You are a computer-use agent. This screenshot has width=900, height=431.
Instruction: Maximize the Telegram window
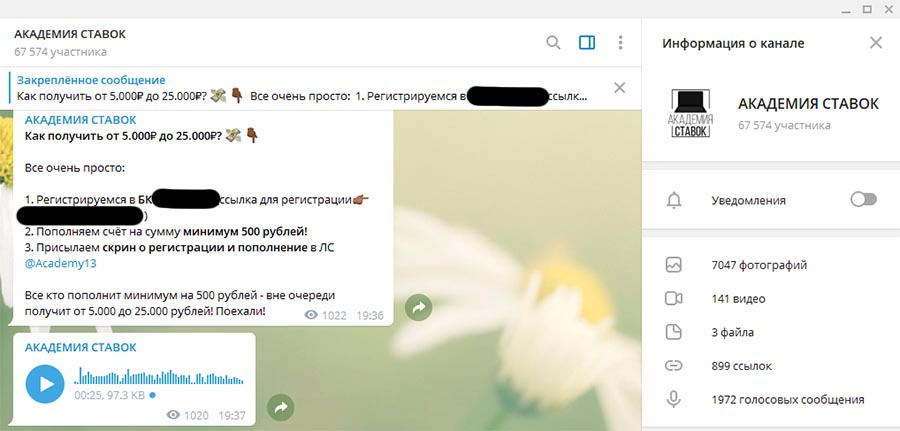pyautogui.click(x=867, y=9)
